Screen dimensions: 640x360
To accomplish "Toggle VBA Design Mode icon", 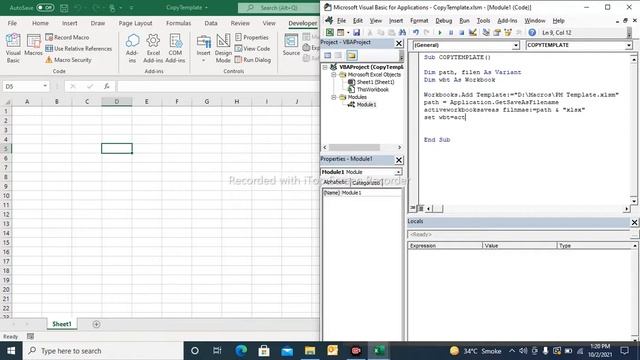I will [473, 33].
